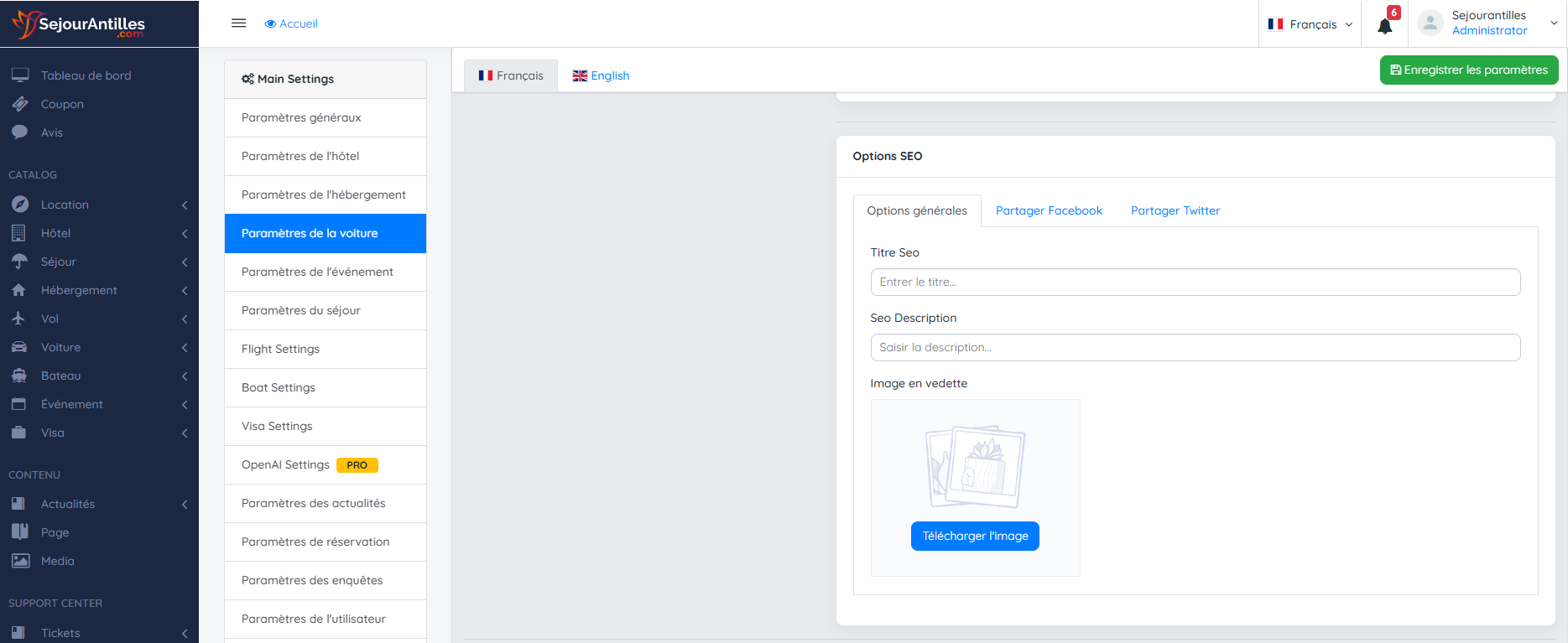Click the Voiture car icon

[x=19, y=347]
